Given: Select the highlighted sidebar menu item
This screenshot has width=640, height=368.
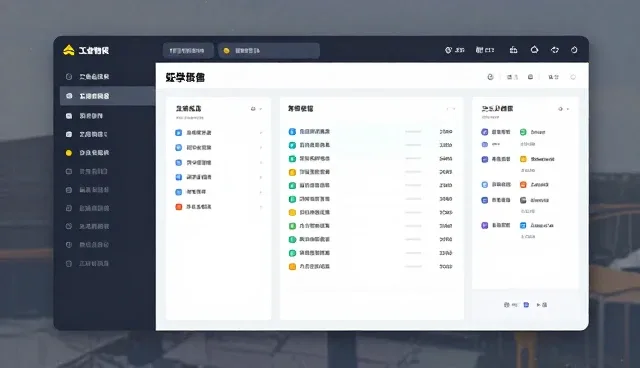Looking at the screenshot, I should (x=107, y=96).
